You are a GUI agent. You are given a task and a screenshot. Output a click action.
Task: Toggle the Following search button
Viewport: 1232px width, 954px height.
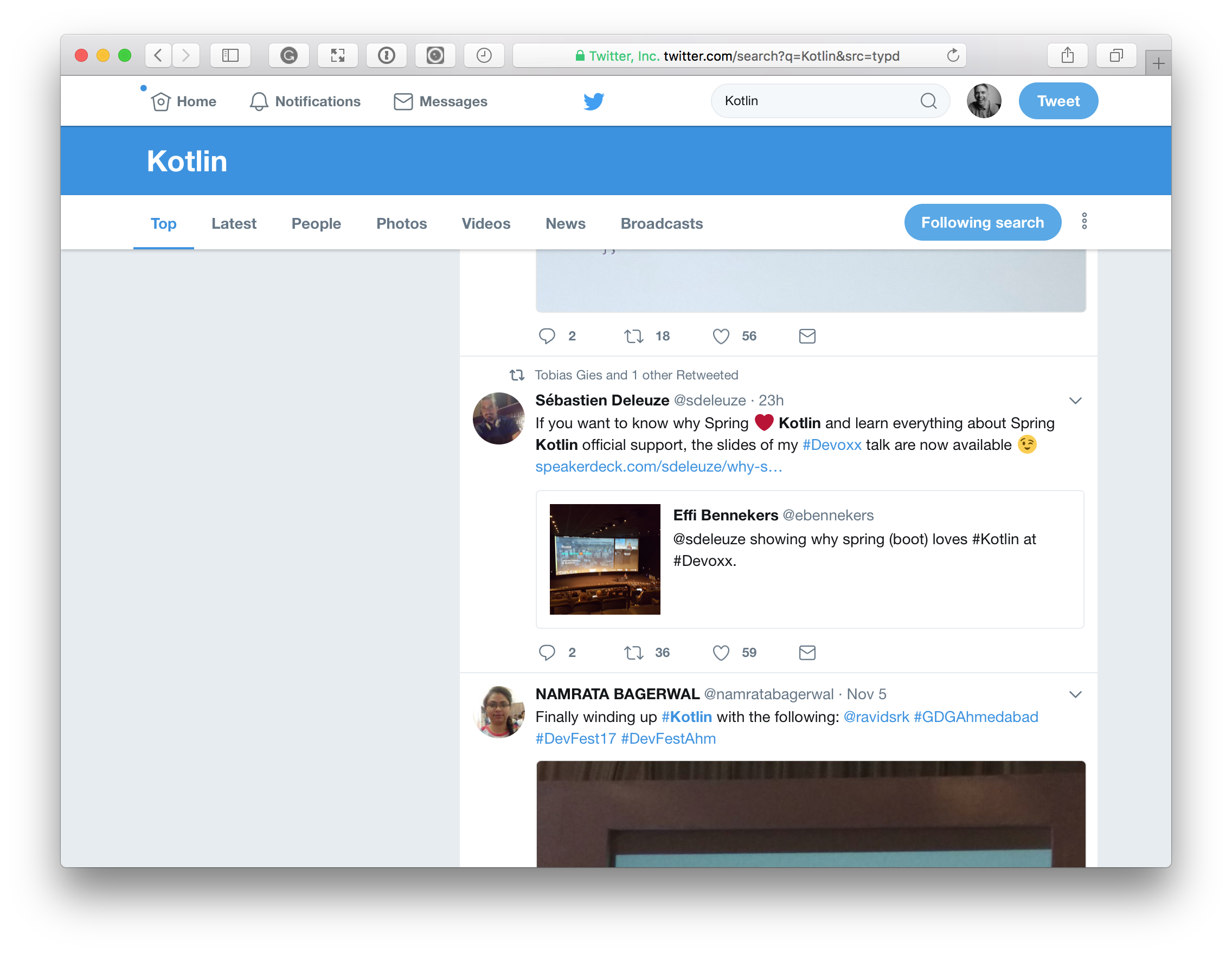tap(982, 222)
